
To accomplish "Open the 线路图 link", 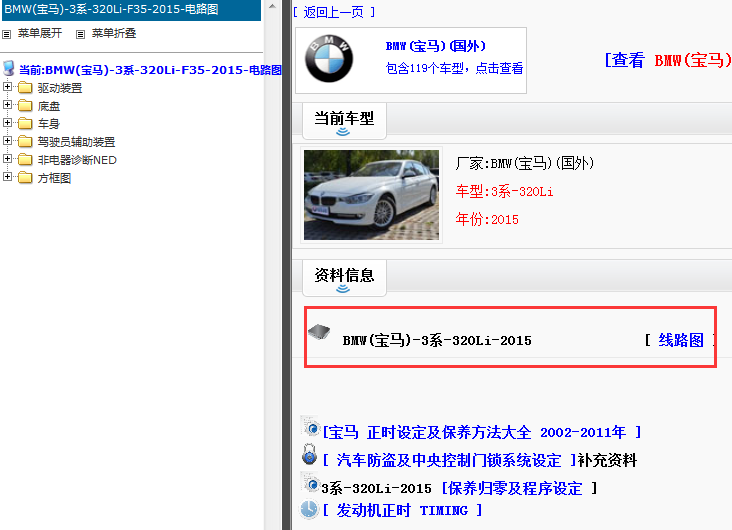I will 681,340.
